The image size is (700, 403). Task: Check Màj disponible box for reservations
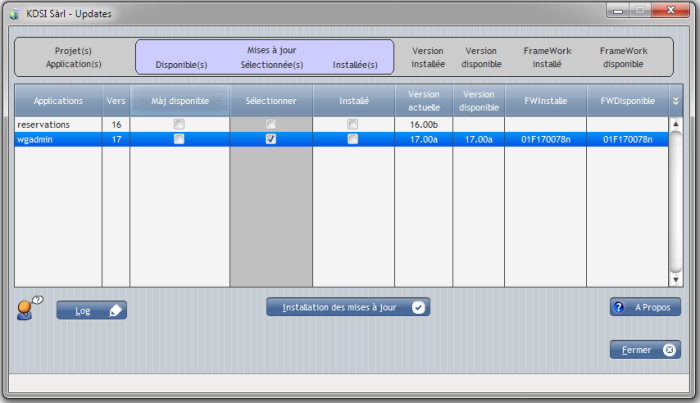[x=179, y=125]
